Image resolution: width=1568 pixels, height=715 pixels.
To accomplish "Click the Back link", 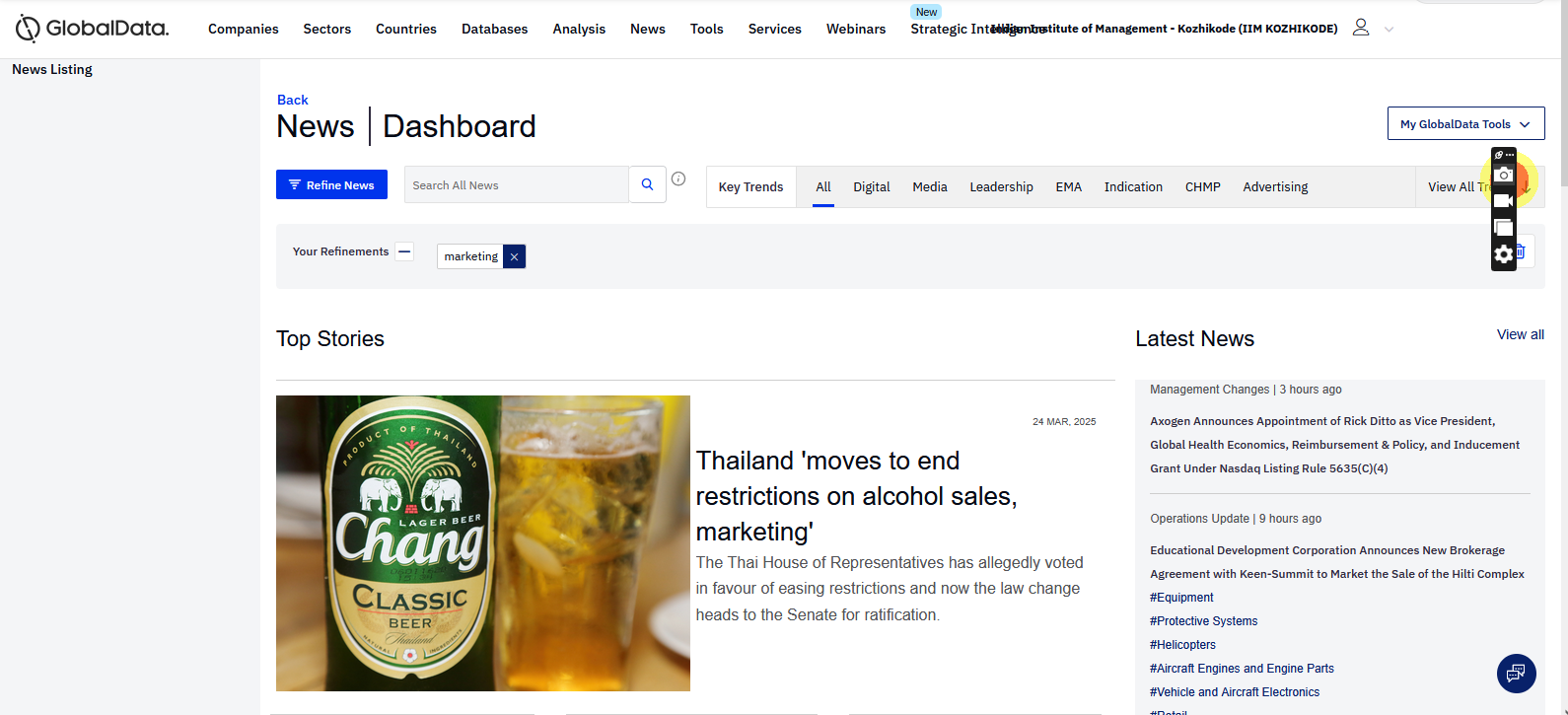I will tap(292, 100).
